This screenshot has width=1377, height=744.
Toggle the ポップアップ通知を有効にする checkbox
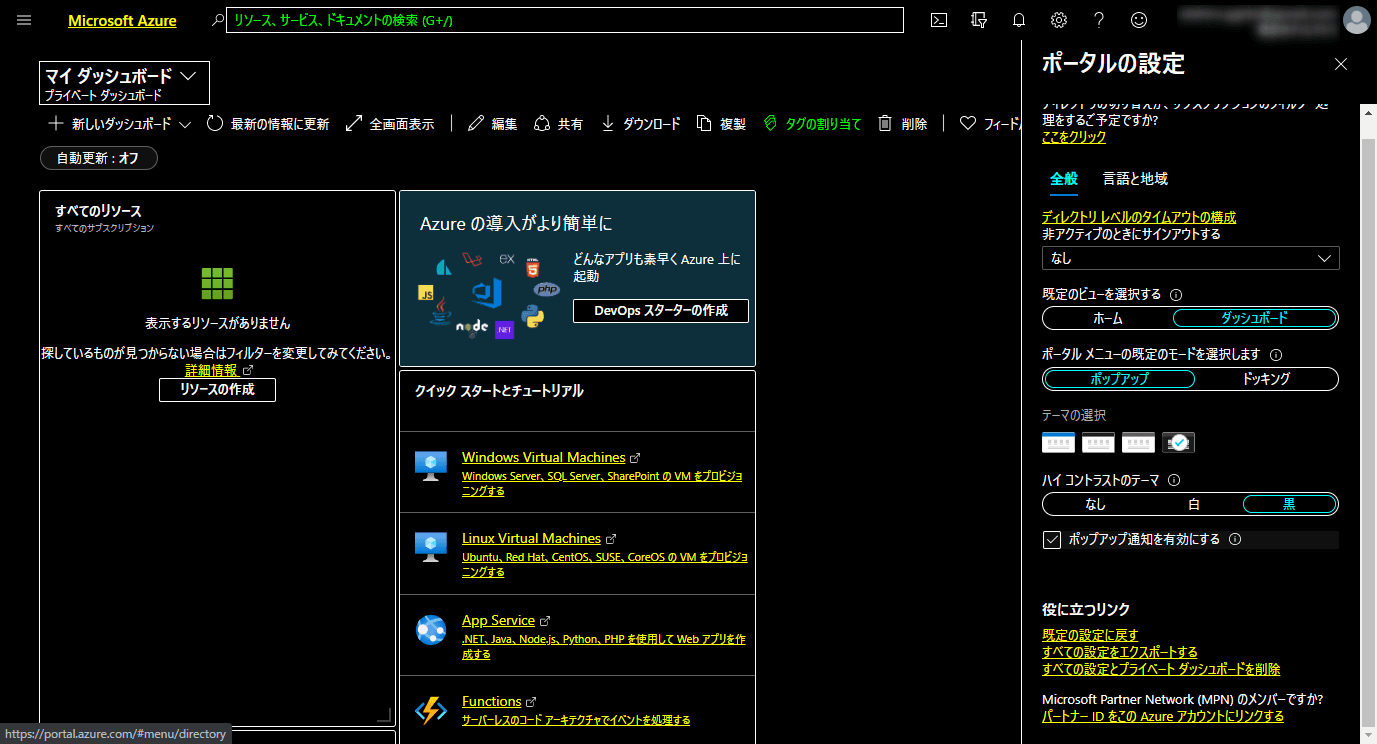coord(1052,540)
